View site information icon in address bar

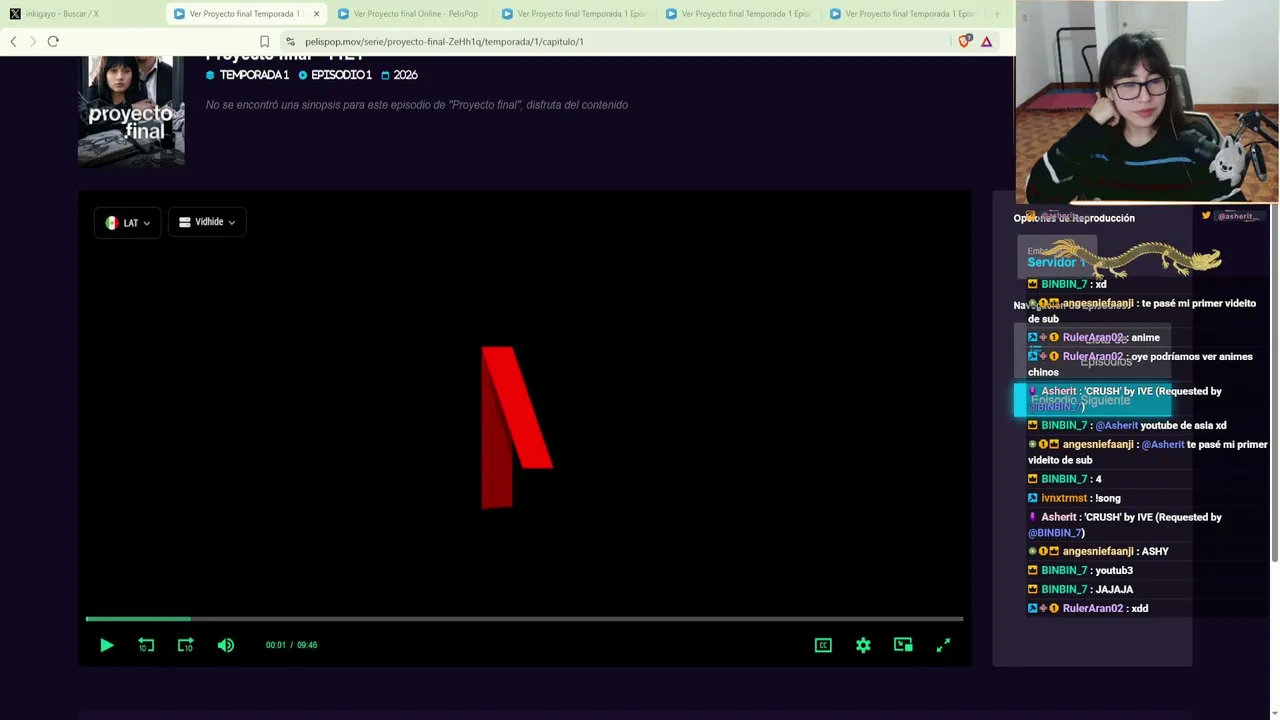[290, 41]
